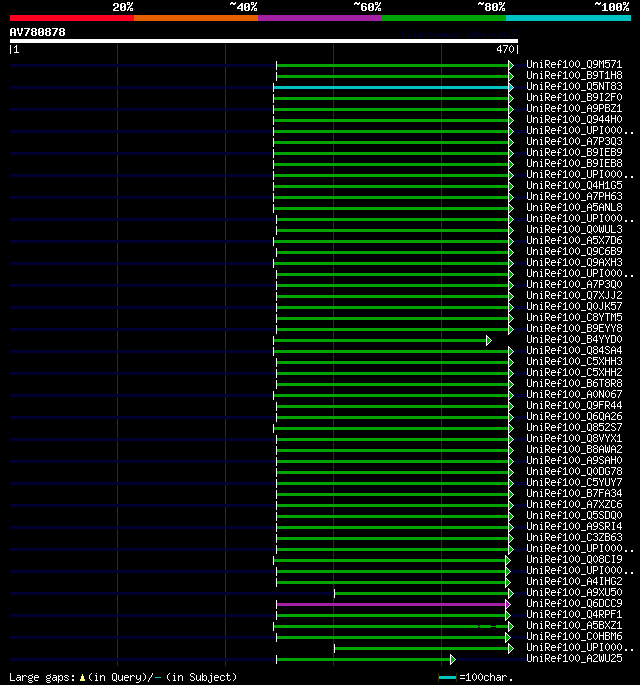The height and width of the screenshot is (685, 640).
Task: Select the AV780878 query name label
Action: (38, 32)
